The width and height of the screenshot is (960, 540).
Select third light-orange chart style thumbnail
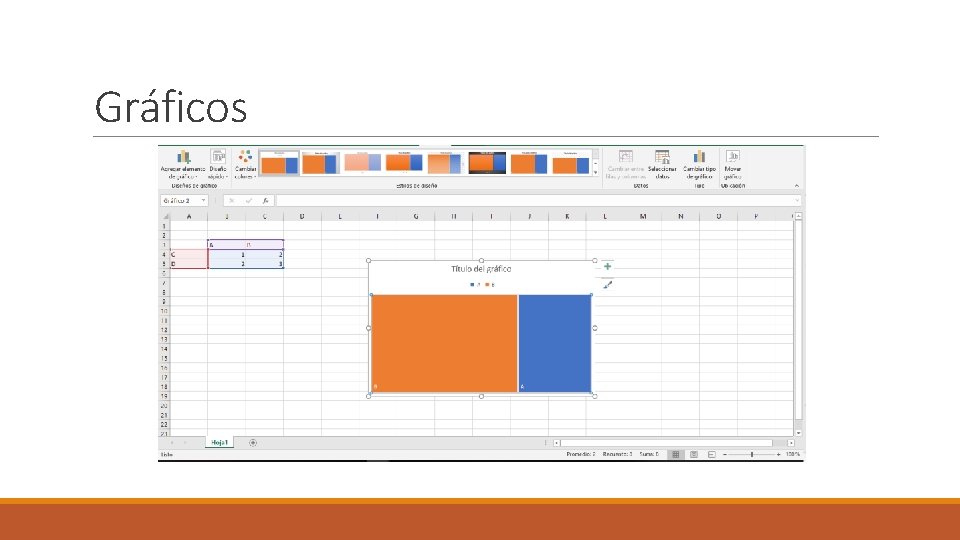(x=362, y=163)
